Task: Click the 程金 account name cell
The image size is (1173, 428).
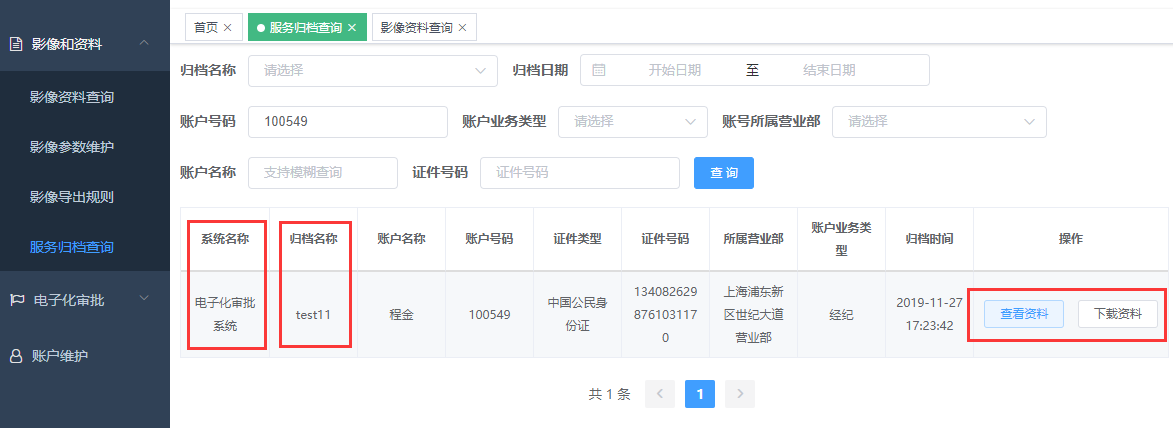Action: [x=401, y=314]
